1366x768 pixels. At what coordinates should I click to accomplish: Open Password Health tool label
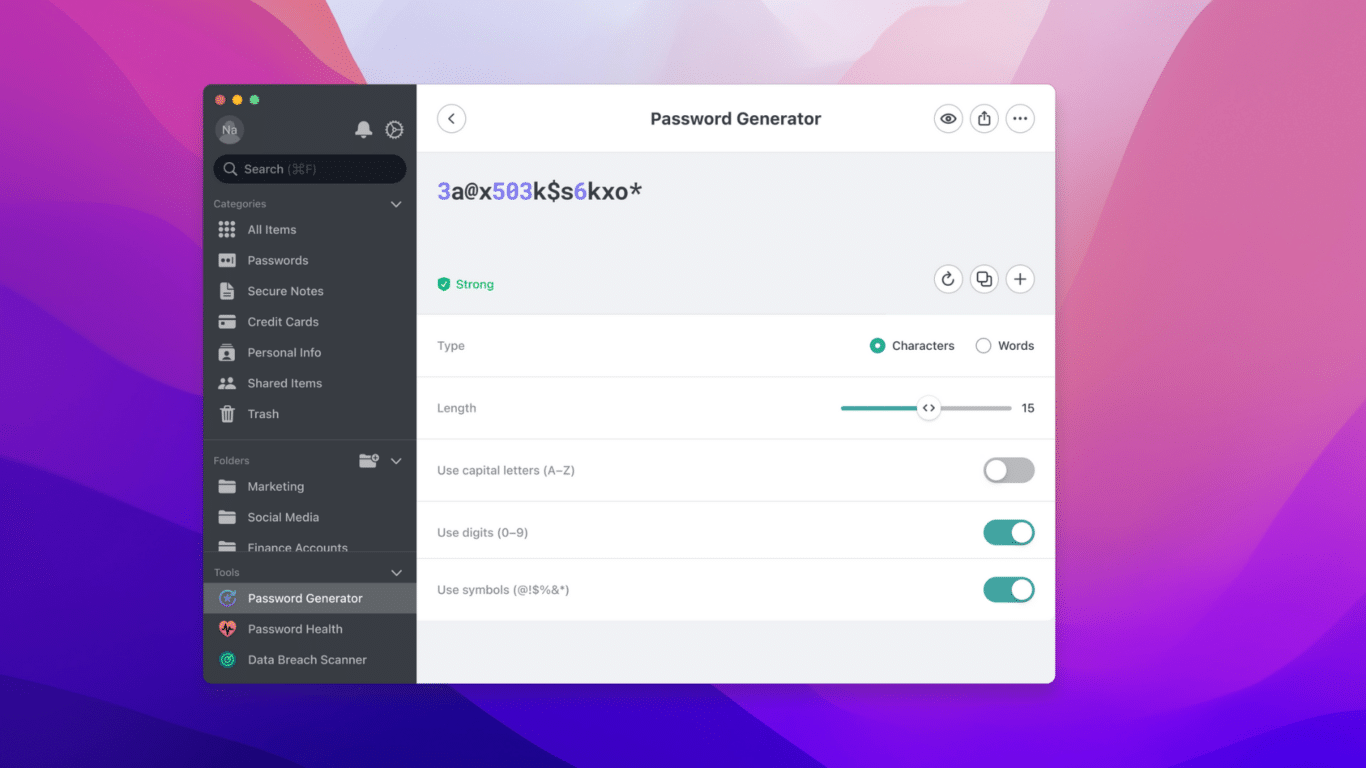tap(295, 629)
